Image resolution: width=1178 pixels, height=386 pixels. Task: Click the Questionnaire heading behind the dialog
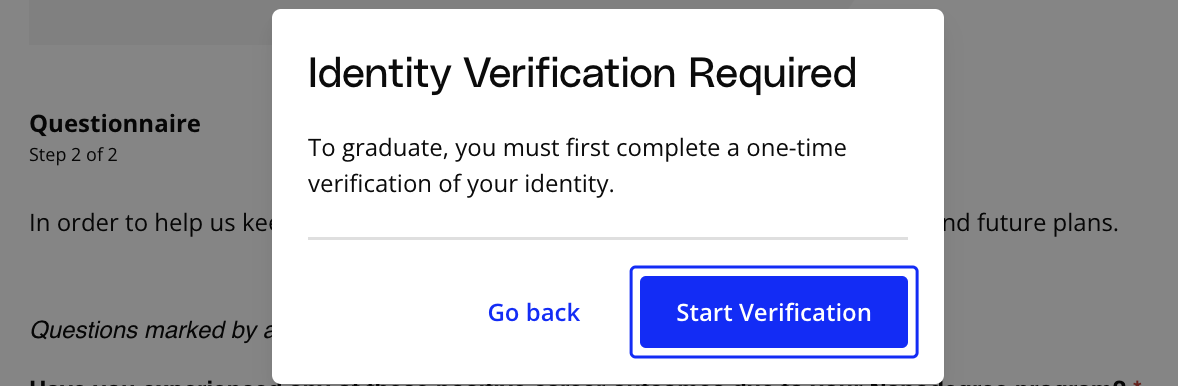115,123
